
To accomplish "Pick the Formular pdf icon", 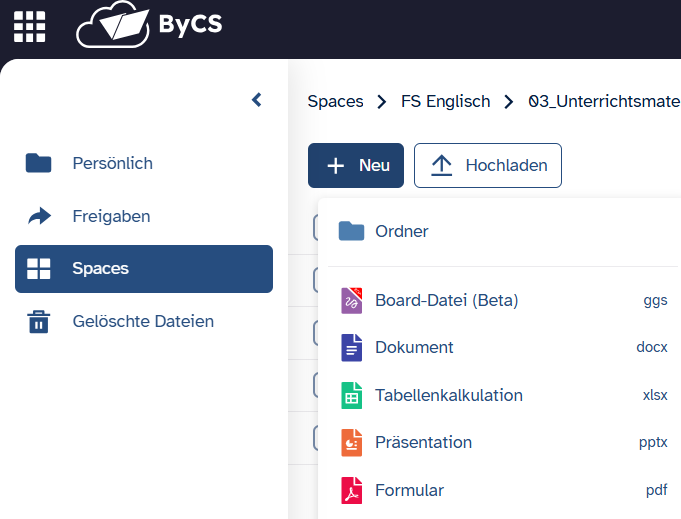I will pyautogui.click(x=351, y=491).
